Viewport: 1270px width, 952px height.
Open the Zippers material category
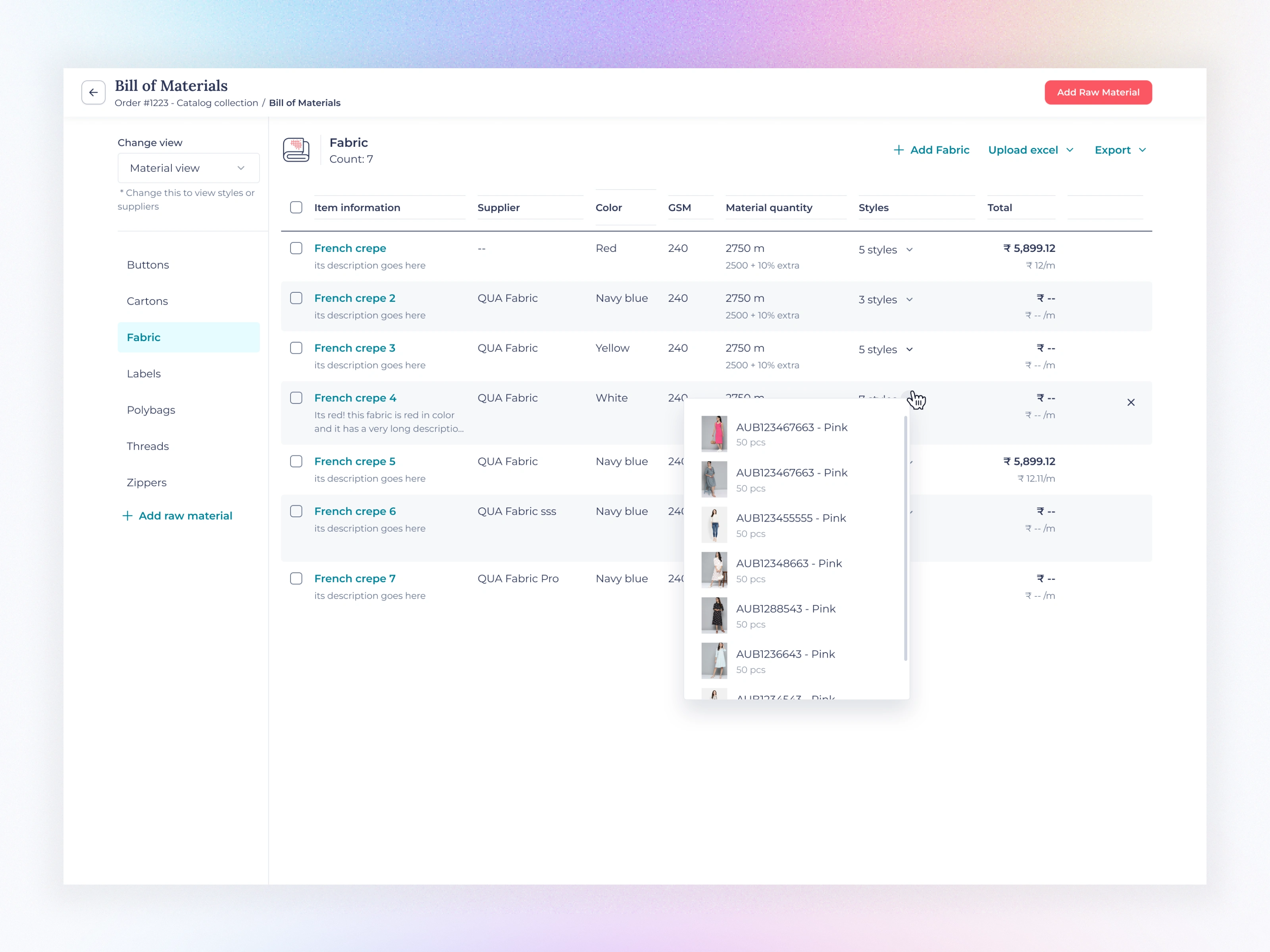pyautogui.click(x=147, y=483)
